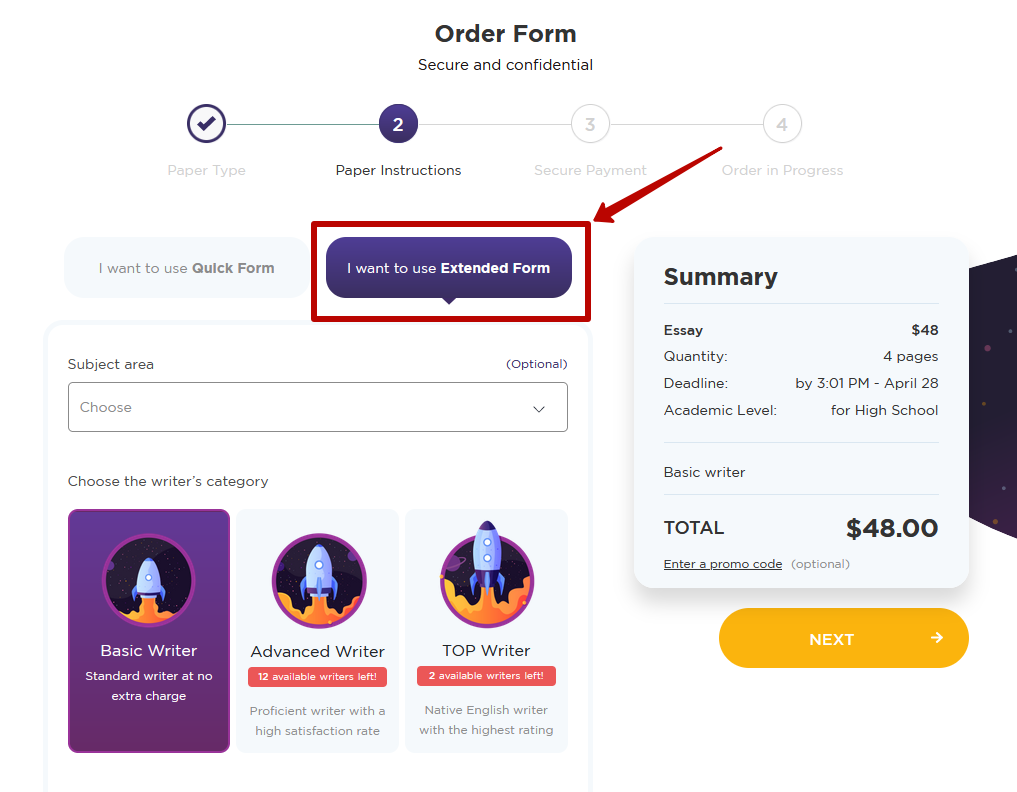Choose the Advanced Writer category card
This screenshot has height=792, width=1017.
coord(318,630)
